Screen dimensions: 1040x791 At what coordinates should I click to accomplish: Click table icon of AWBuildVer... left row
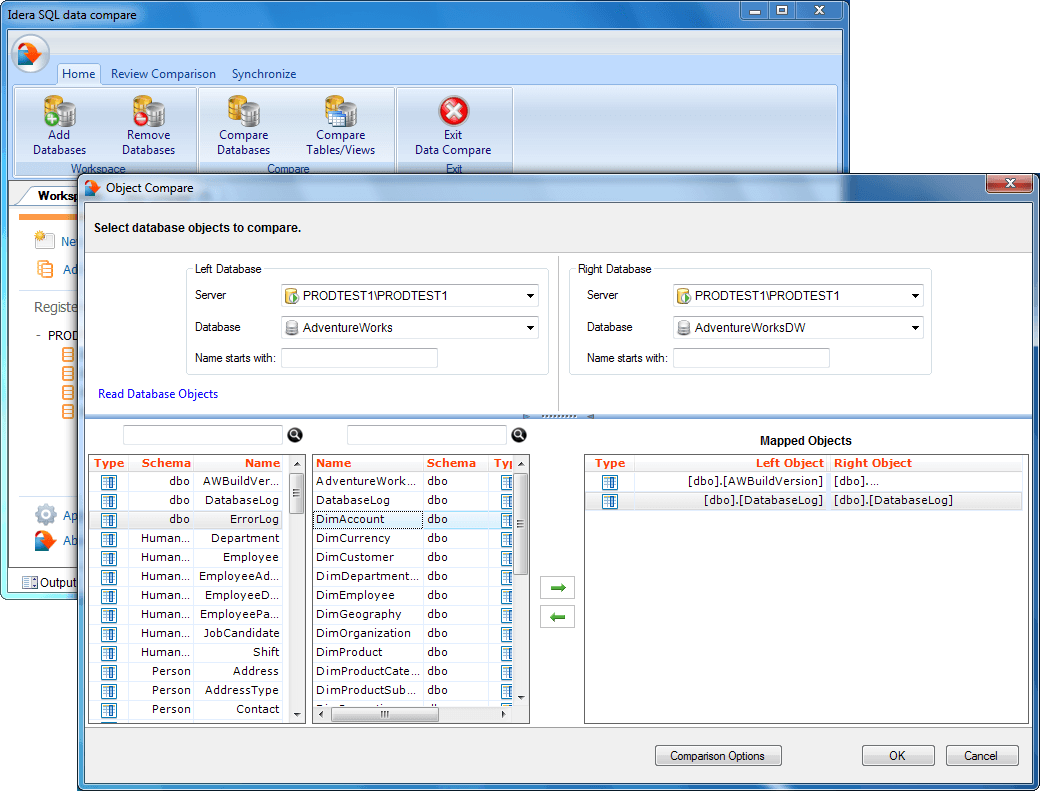pyautogui.click(x=109, y=482)
